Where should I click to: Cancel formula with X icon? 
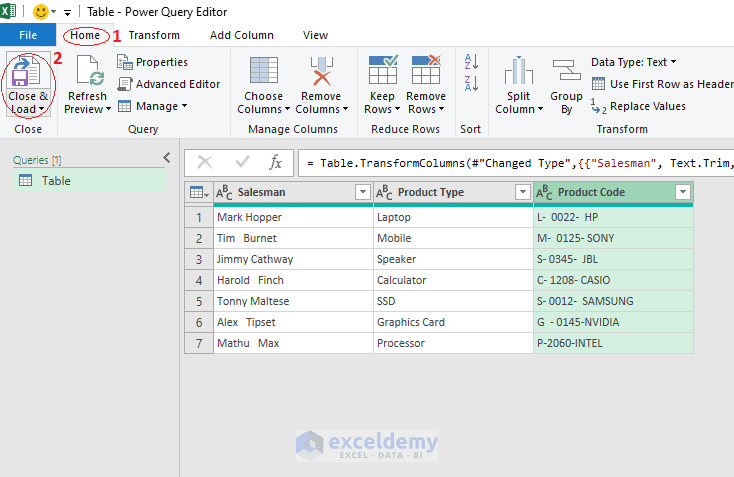(x=205, y=162)
